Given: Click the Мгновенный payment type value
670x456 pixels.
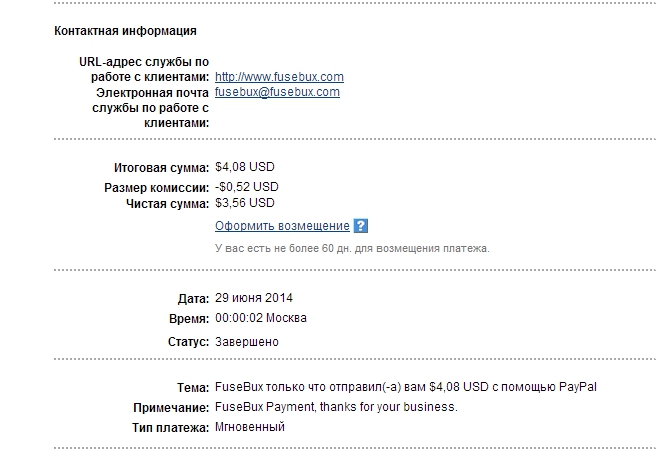Looking at the screenshot, I should (250, 427).
